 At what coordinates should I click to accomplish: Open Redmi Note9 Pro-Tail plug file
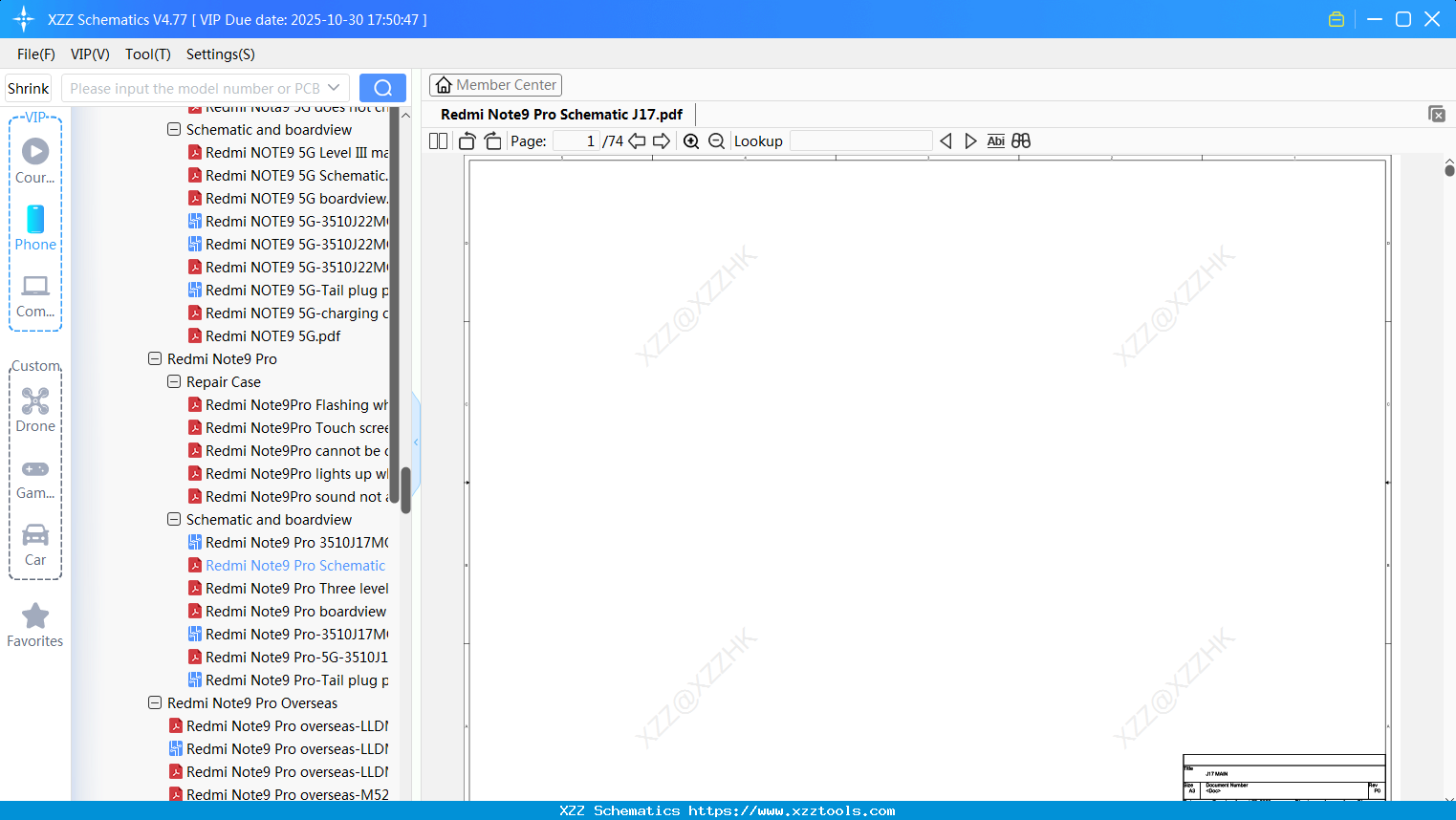click(289, 680)
